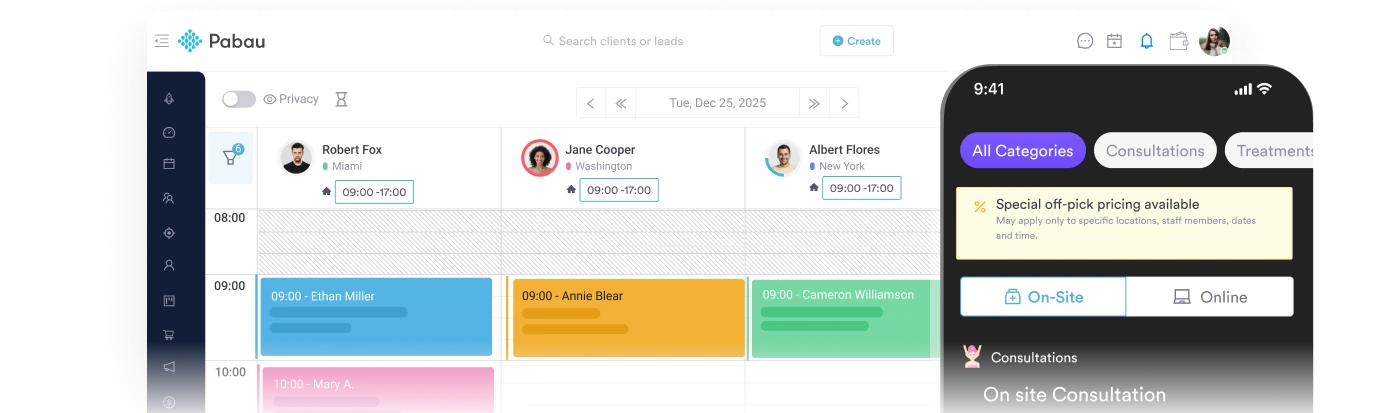Viewport: 1385px width, 413px height.
Task: Click the 08:00 time row label
Action: (230, 218)
